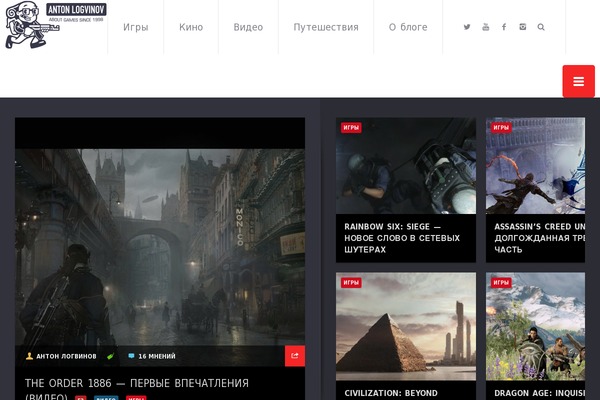
Task: Click the green tag icon on The Order post
Action: click(111, 356)
